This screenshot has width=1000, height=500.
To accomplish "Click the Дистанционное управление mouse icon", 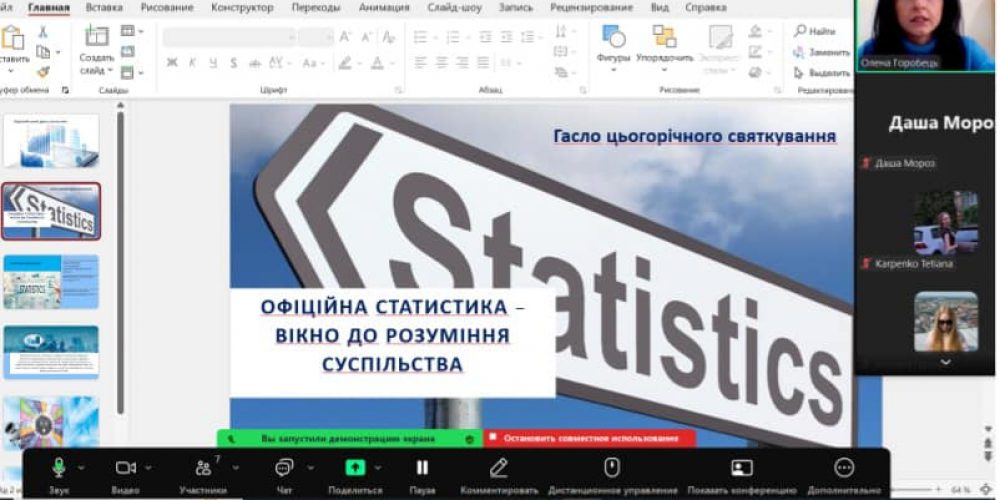I will pyautogui.click(x=612, y=468).
